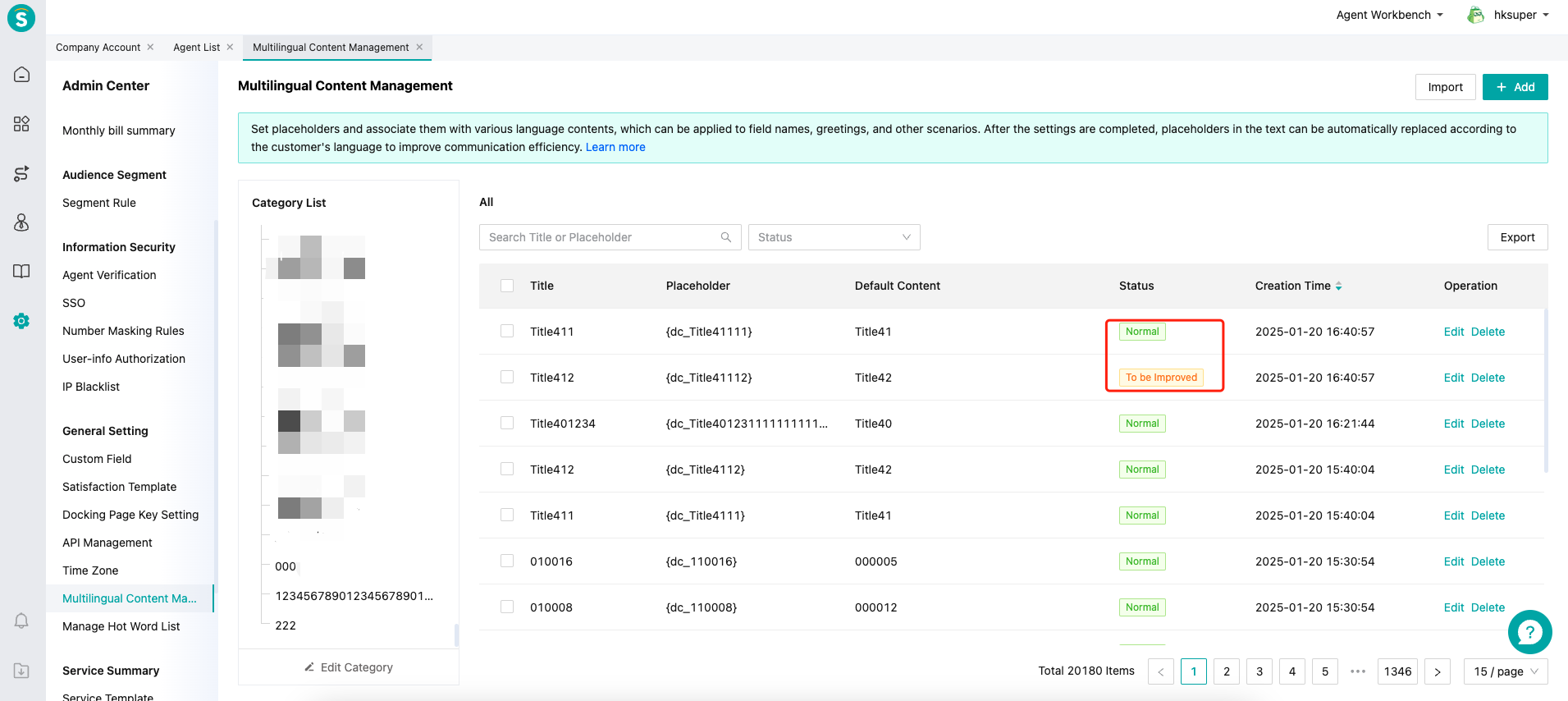This screenshot has width=1568, height=701.
Task: Click the plus icon on Add button
Action: [1502, 87]
